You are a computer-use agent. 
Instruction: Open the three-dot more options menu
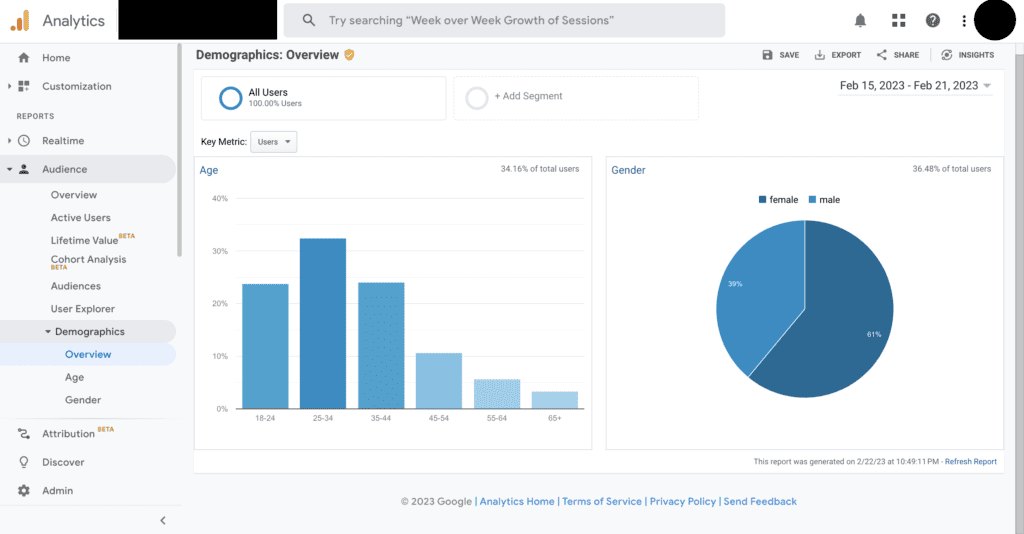pos(964,21)
